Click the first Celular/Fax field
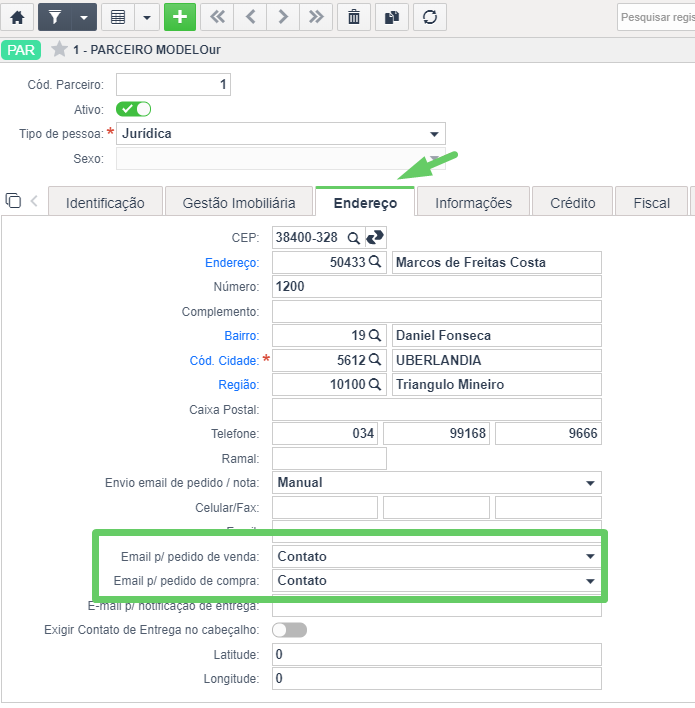The width and height of the screenshot is (695, 708). (x=325, y=508)
